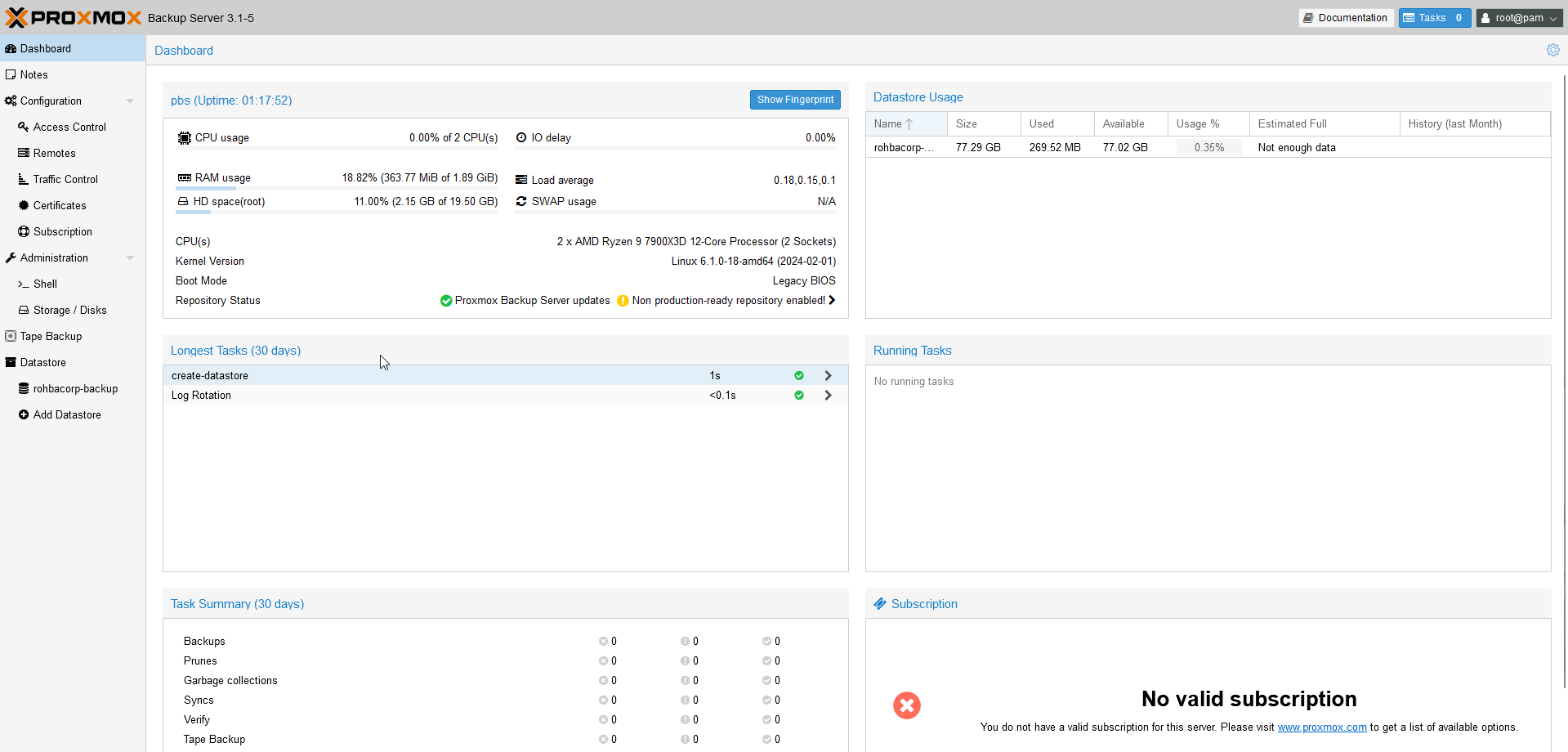Viewport: 1568px width, 752px height.
Task: Open Storage / Disks page
Action: pyautogui.click(x=73, y=310)
